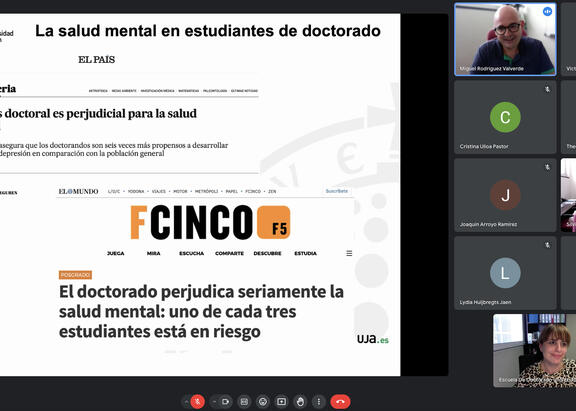Click the orange POSGRADO tag

tap(75, 275)
